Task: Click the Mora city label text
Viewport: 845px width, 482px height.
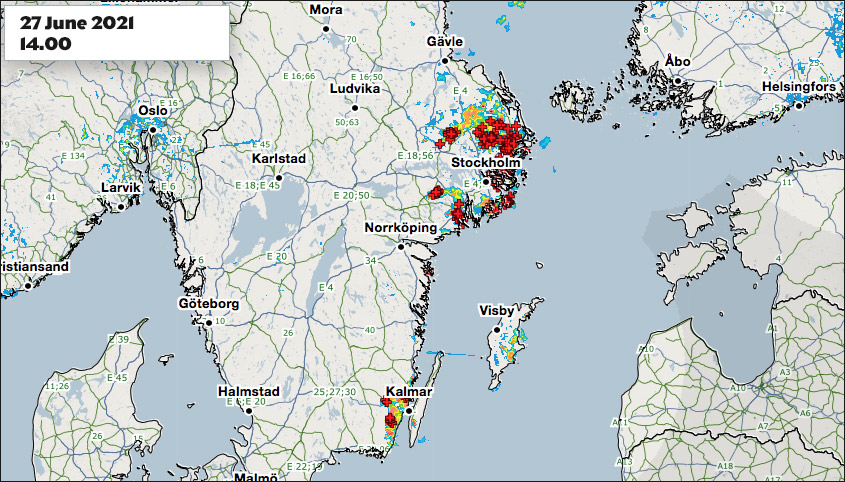Action: [x=326, y=9]
